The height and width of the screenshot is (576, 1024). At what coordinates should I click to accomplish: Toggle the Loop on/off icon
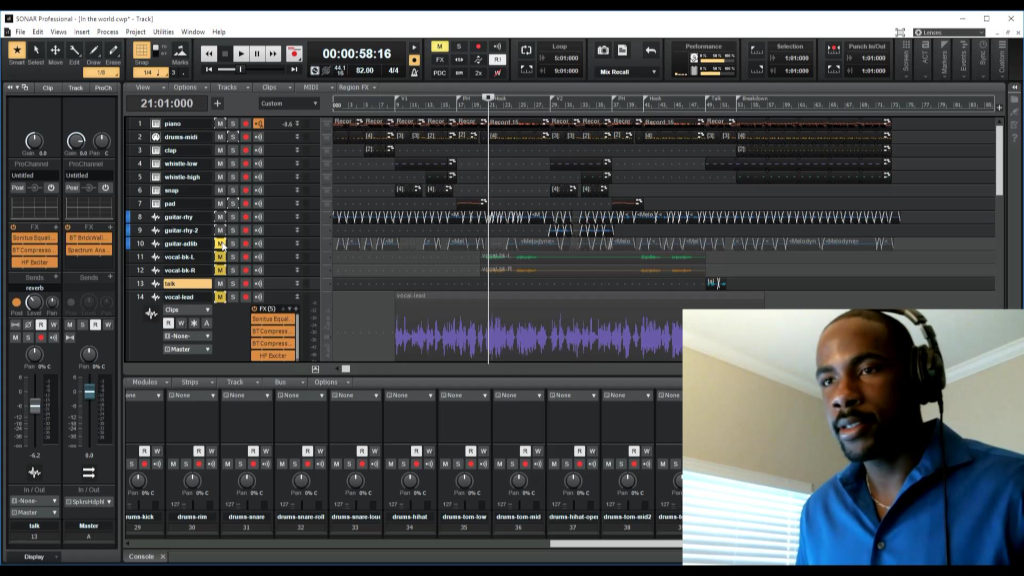point(526,50)
